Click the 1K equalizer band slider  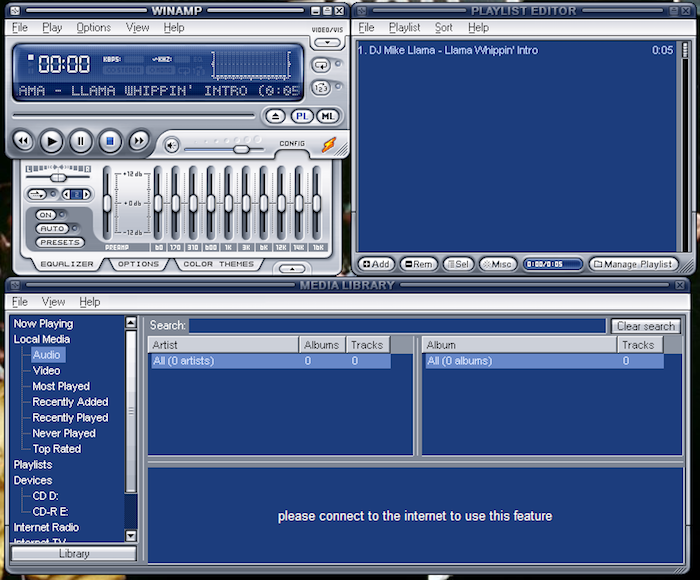229,204
